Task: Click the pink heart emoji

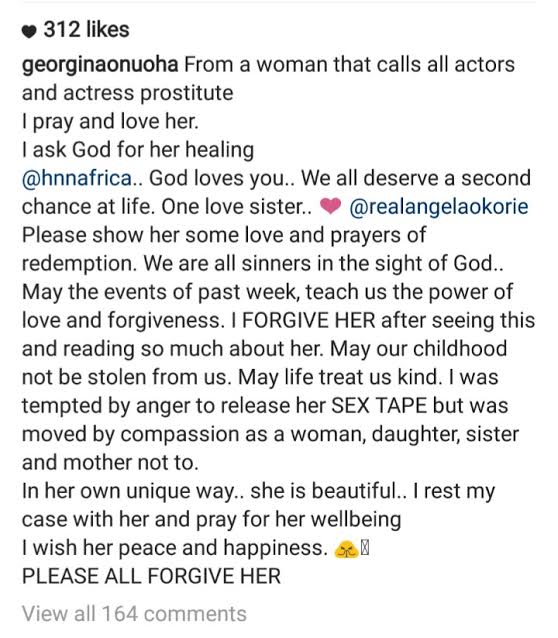Action: [x=330, y=206]
